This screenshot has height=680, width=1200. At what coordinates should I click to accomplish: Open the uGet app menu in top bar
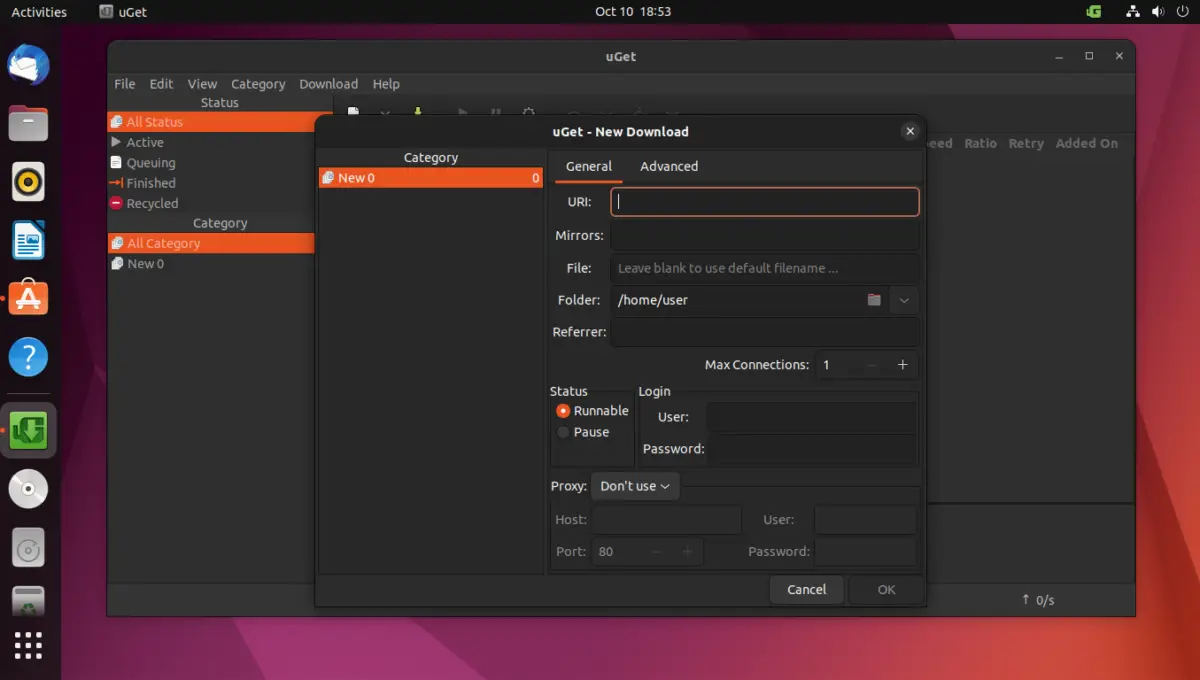123,12
